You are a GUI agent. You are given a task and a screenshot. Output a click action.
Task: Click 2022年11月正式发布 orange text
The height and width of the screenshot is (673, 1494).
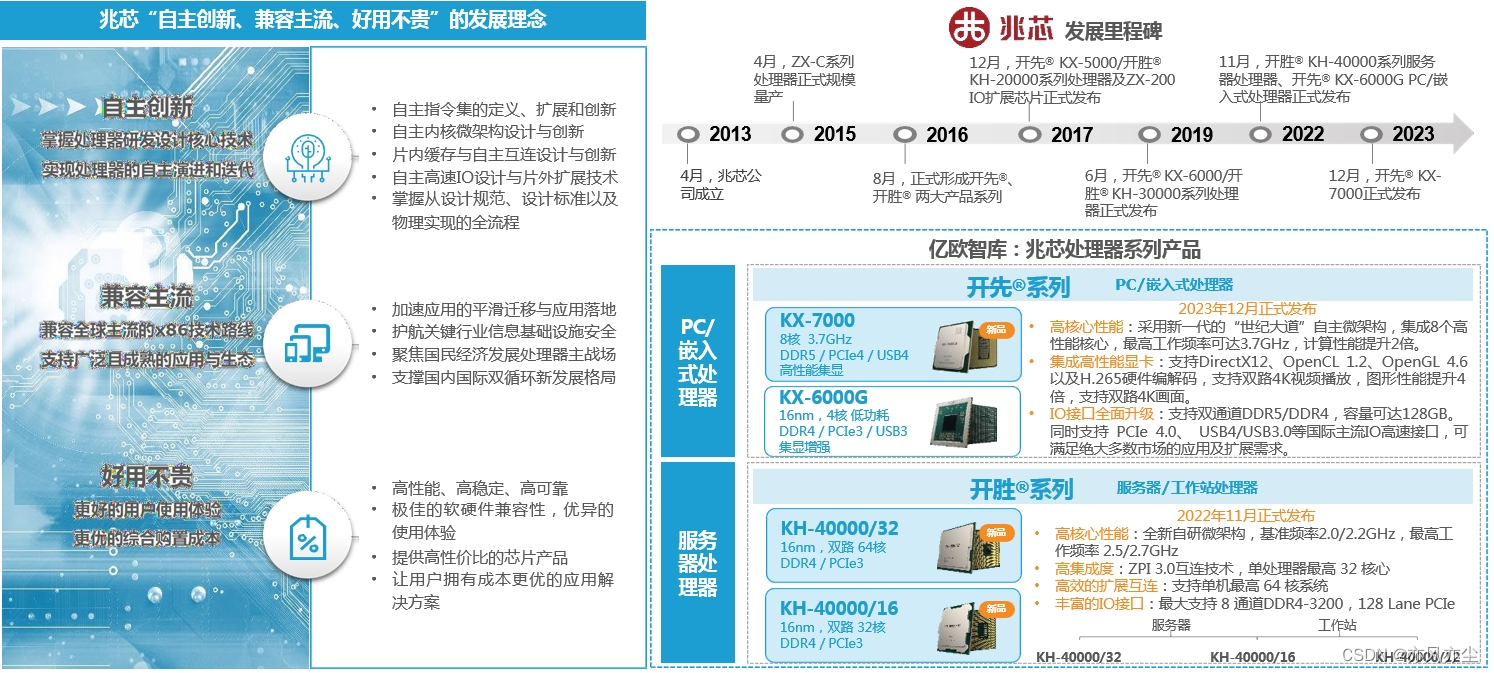[x=1247, y=515]
